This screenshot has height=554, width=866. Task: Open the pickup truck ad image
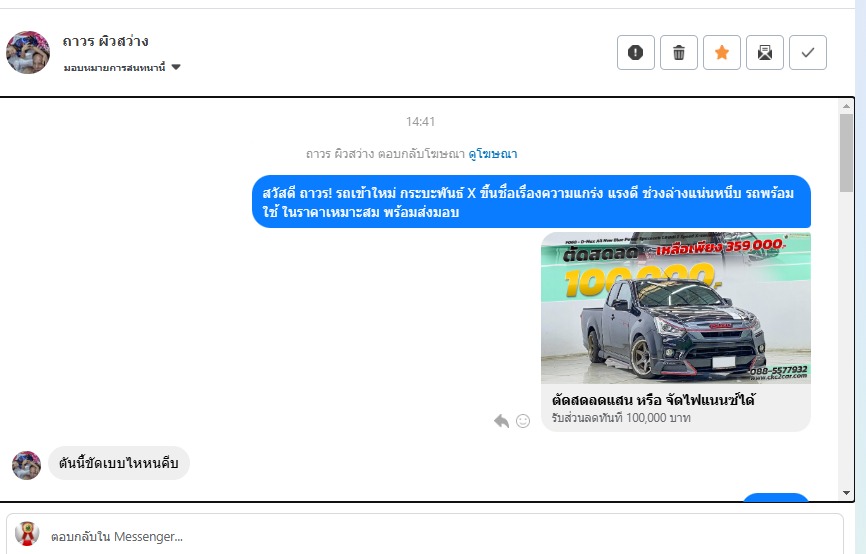click(676, 308)
